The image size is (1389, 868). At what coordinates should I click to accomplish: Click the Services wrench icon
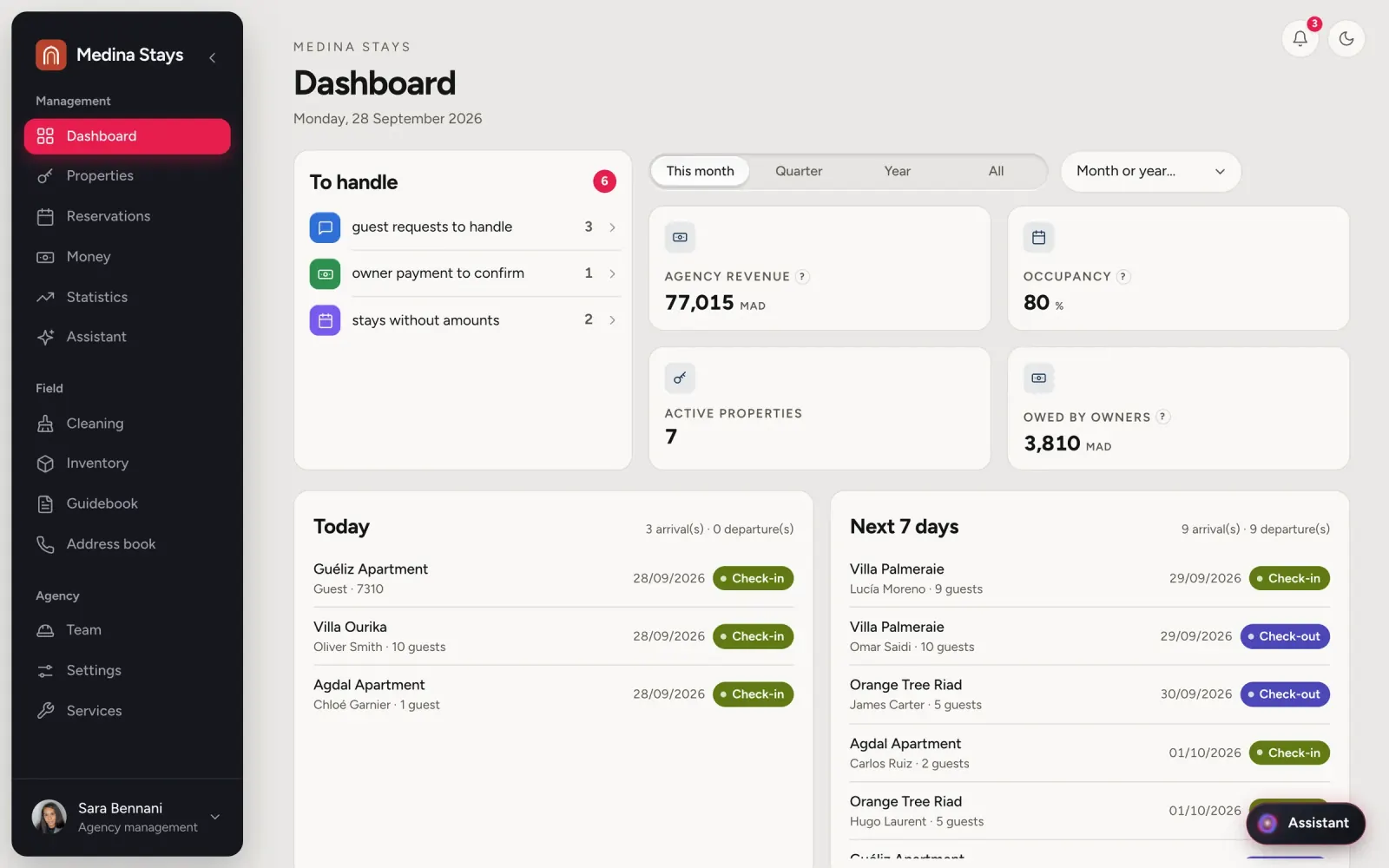tap(45, 711)
